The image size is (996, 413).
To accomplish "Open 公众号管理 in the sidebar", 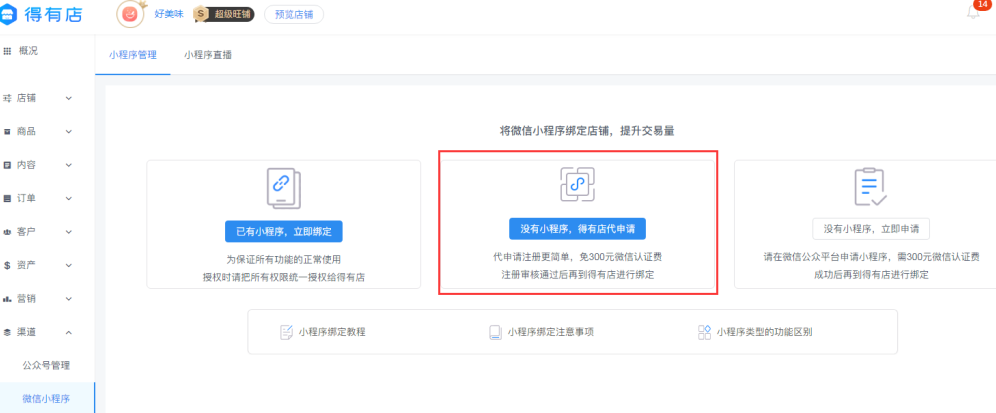I will [46, 365].
